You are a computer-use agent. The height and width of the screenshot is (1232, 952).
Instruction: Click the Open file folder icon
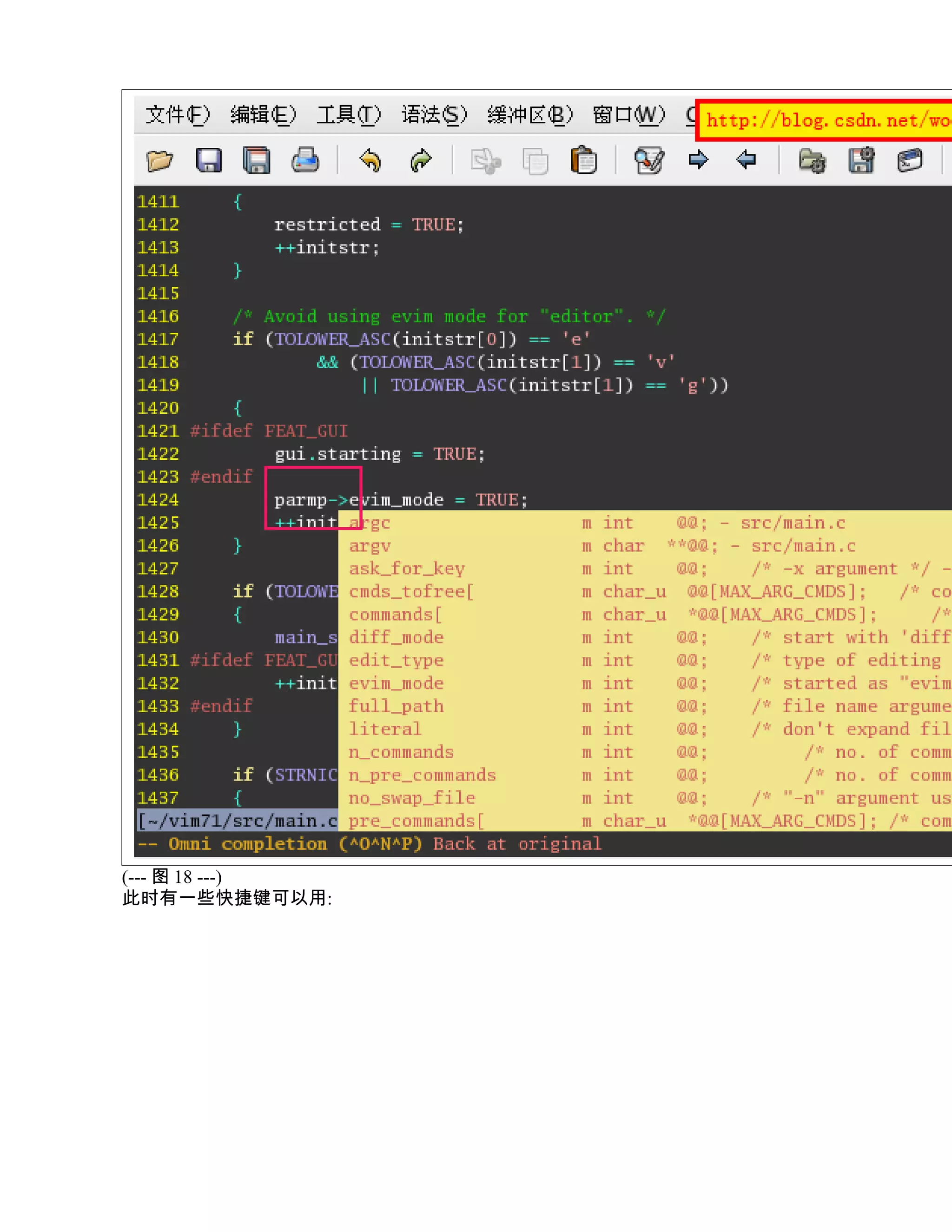coord(159,161)
